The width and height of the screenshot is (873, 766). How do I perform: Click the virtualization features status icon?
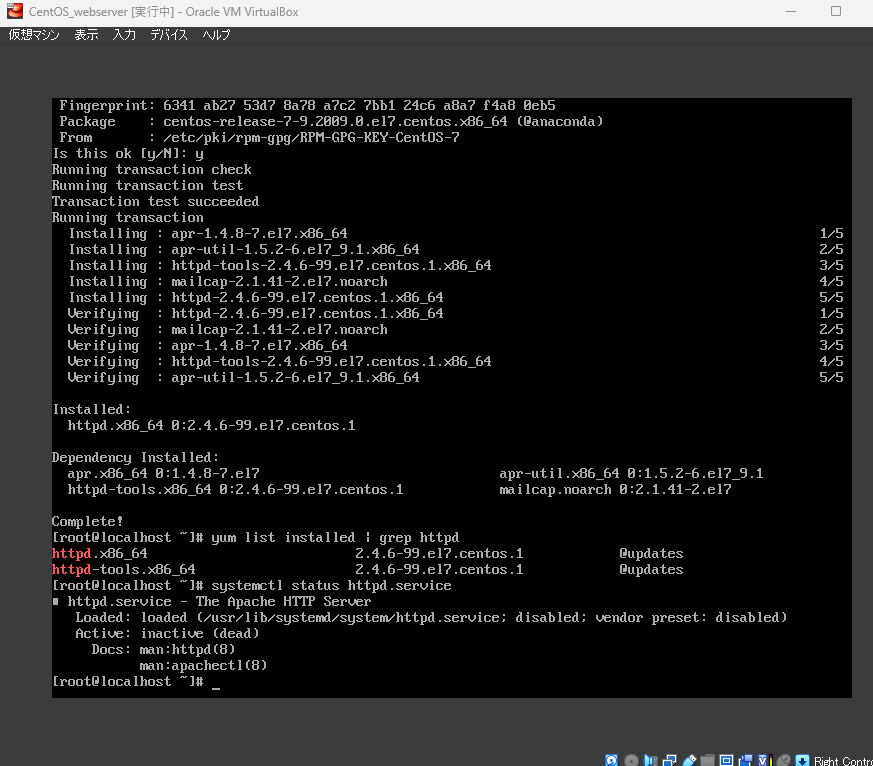tap(762, 759)
